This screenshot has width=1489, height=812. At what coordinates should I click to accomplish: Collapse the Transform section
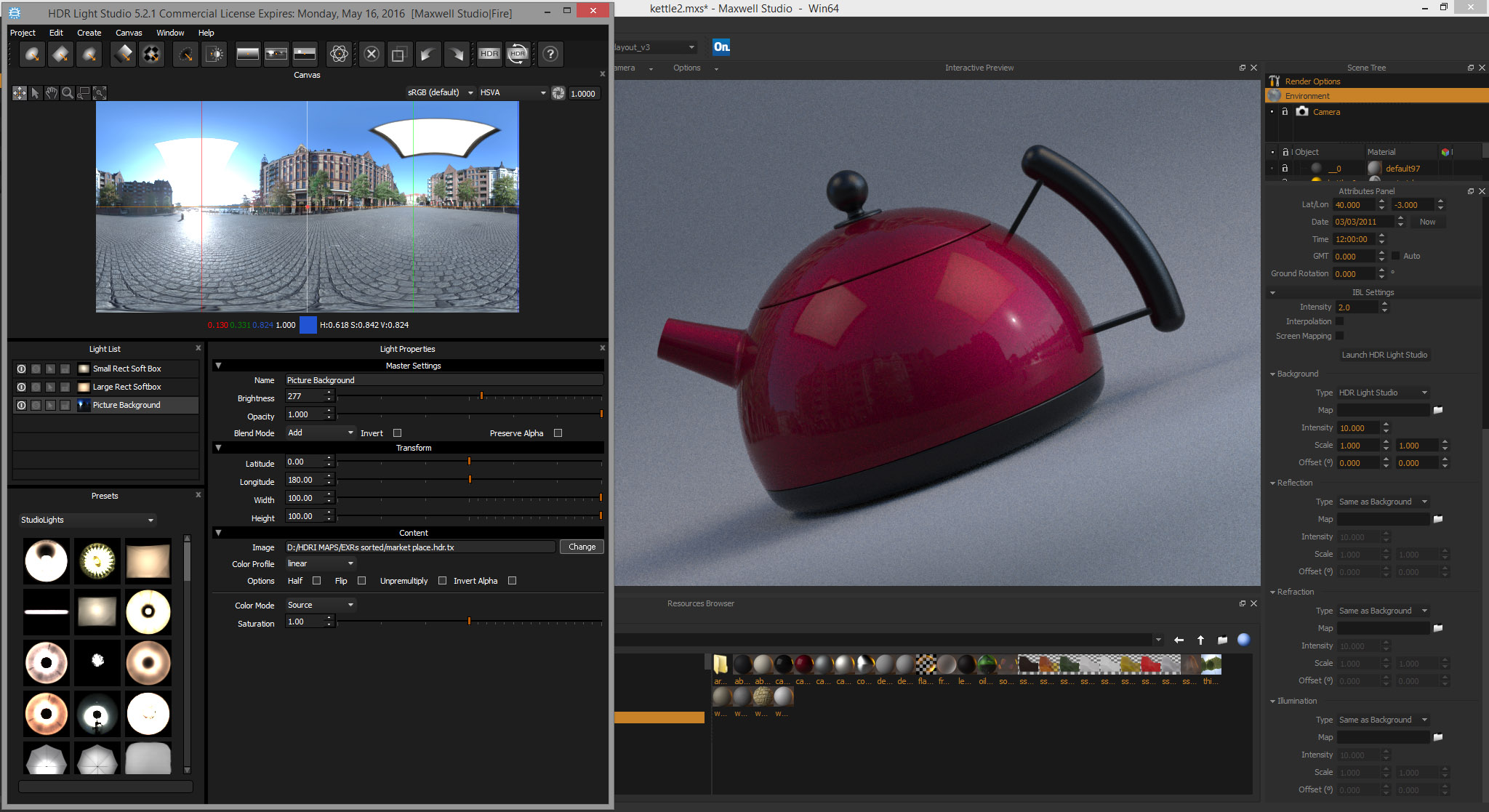[218, 448]
